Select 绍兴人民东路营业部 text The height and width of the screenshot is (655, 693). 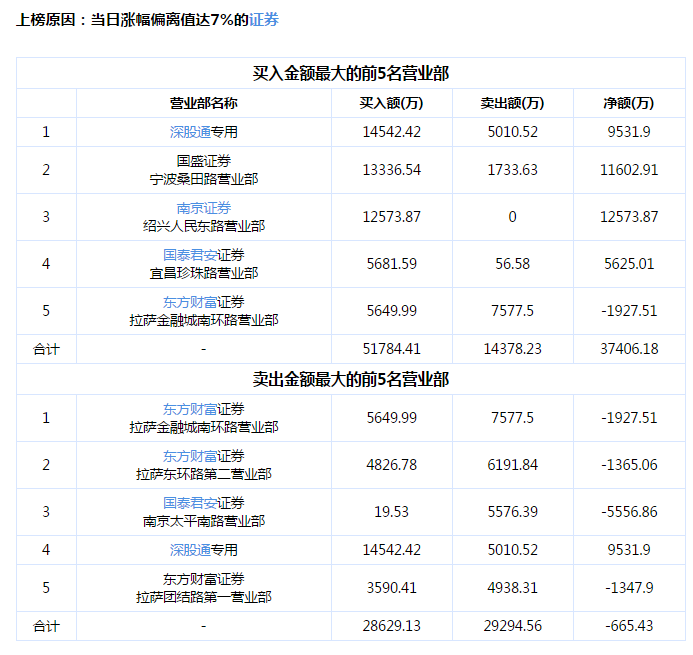(204, 226)
